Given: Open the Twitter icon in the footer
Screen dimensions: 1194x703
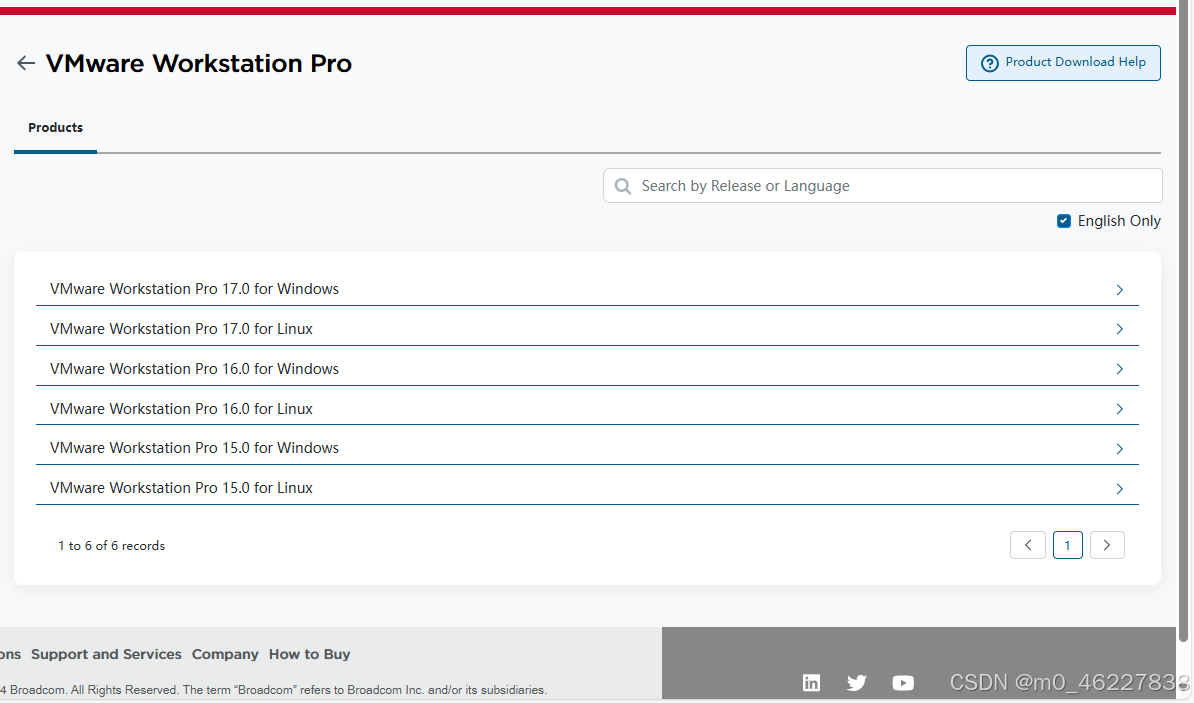Looking at the screenshot, I should 857,682.
